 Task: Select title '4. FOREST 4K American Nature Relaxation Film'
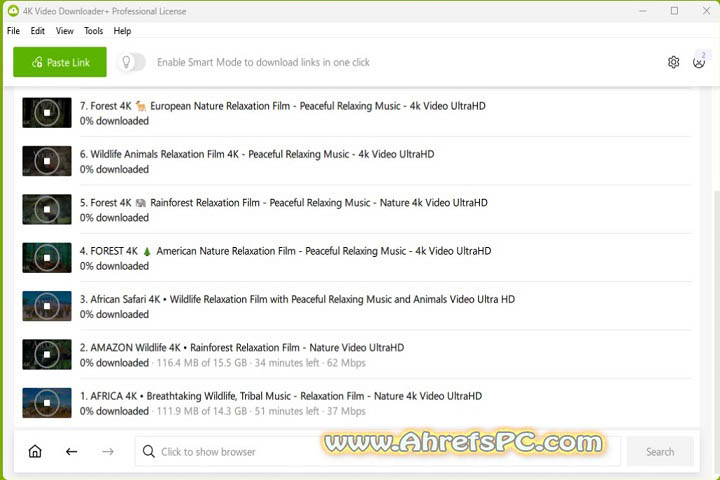[x=285, y=251]
